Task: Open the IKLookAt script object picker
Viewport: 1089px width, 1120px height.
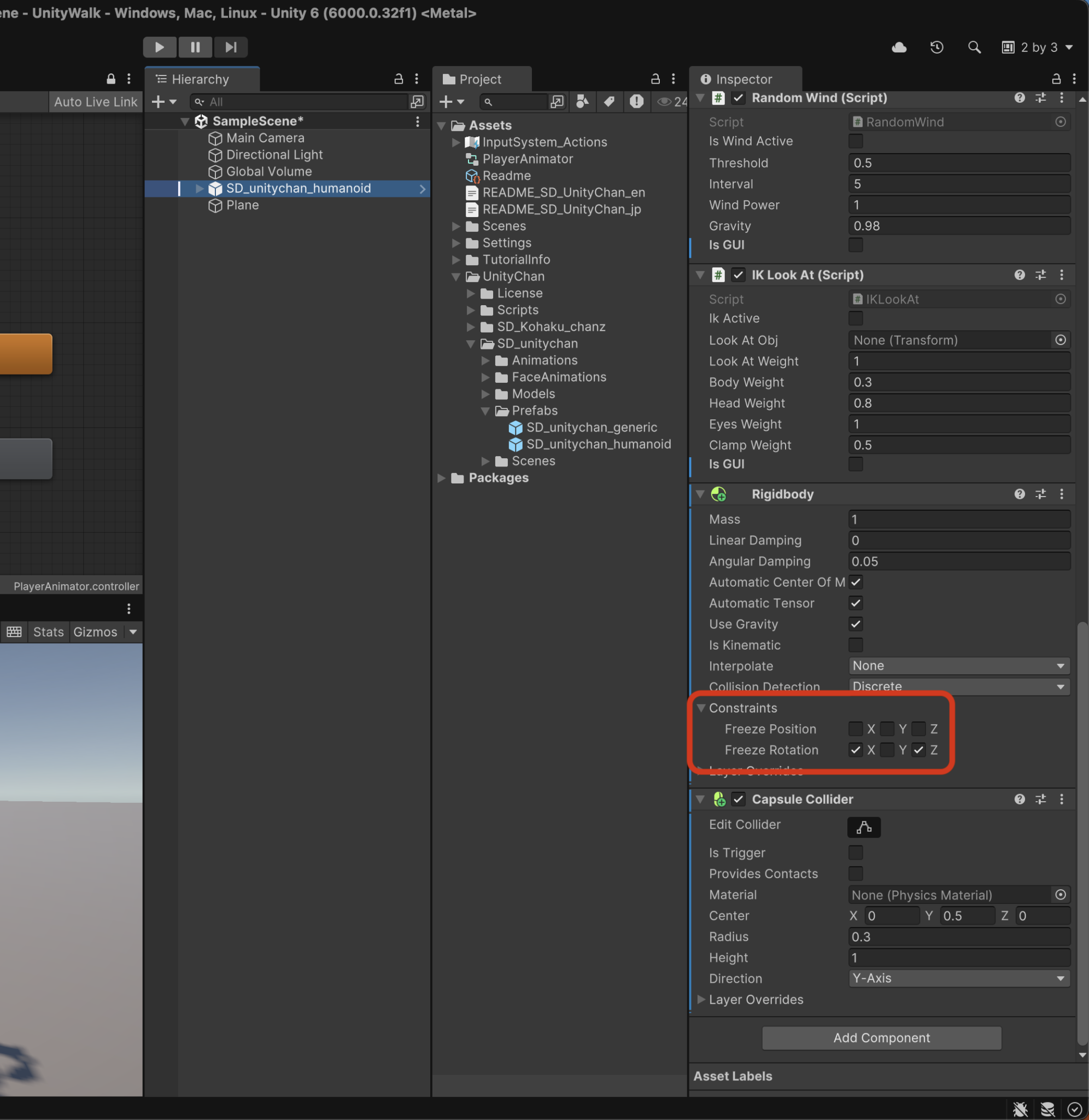Action: [x=1061, y=299]
